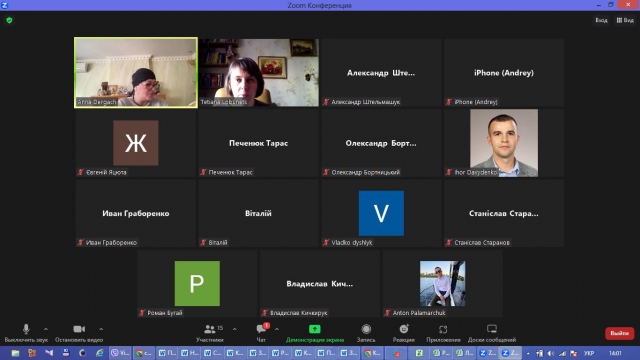Select the iPhone (Andrey) participant tile

(504, 73)
